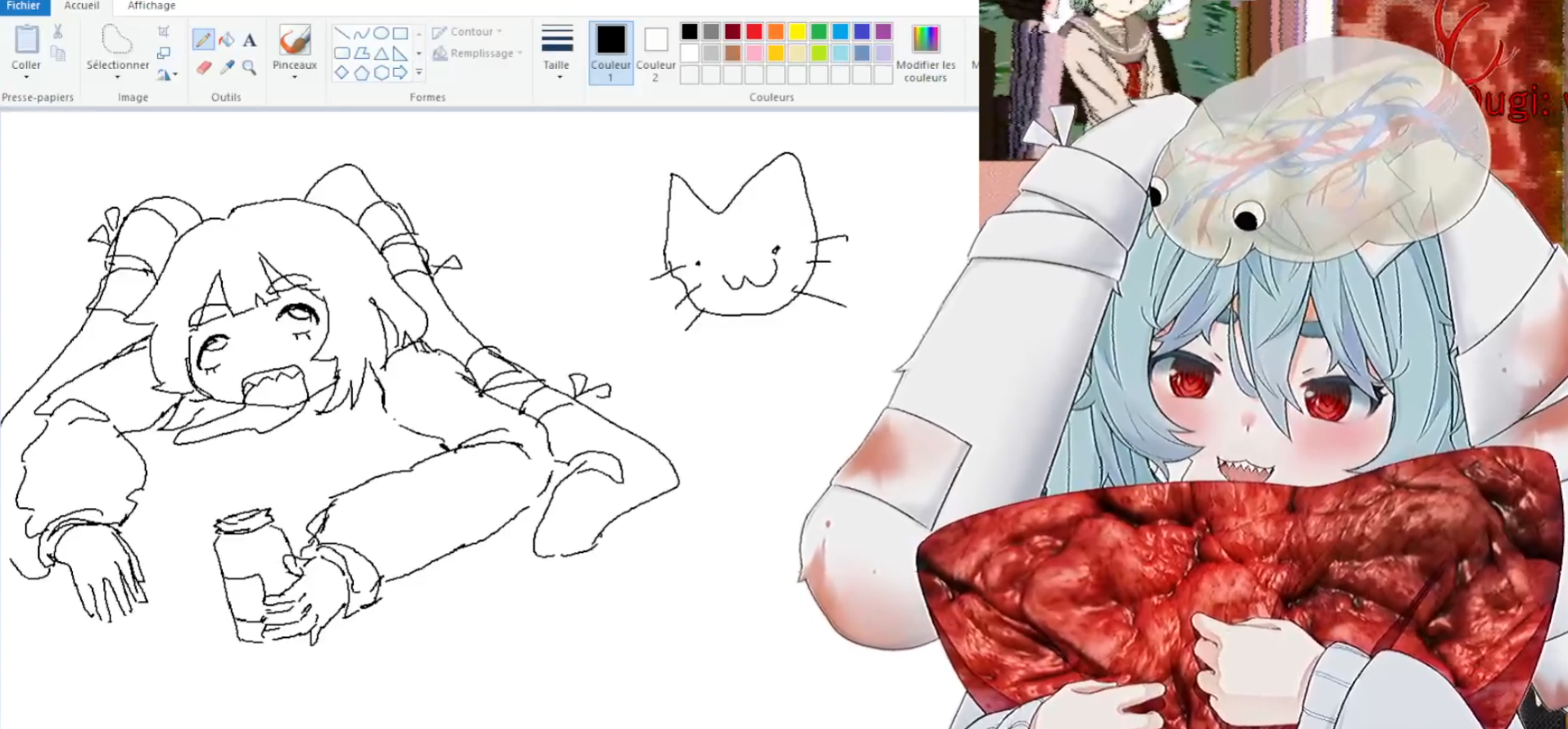Click the Copy icon in Presse-papiers

(57, 53)
